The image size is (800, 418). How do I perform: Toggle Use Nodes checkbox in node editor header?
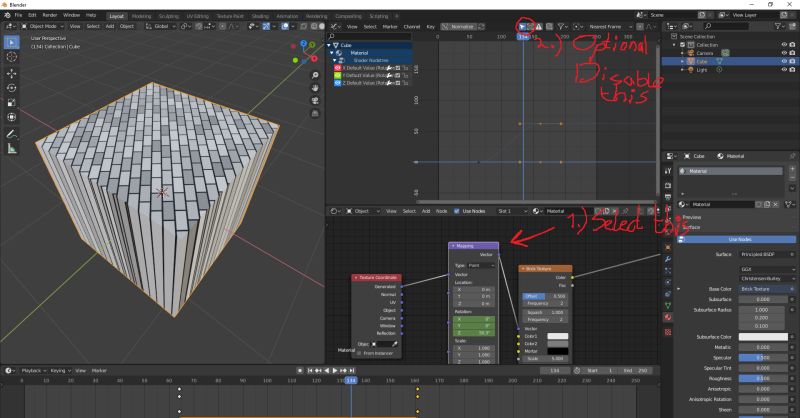[457, 211]
